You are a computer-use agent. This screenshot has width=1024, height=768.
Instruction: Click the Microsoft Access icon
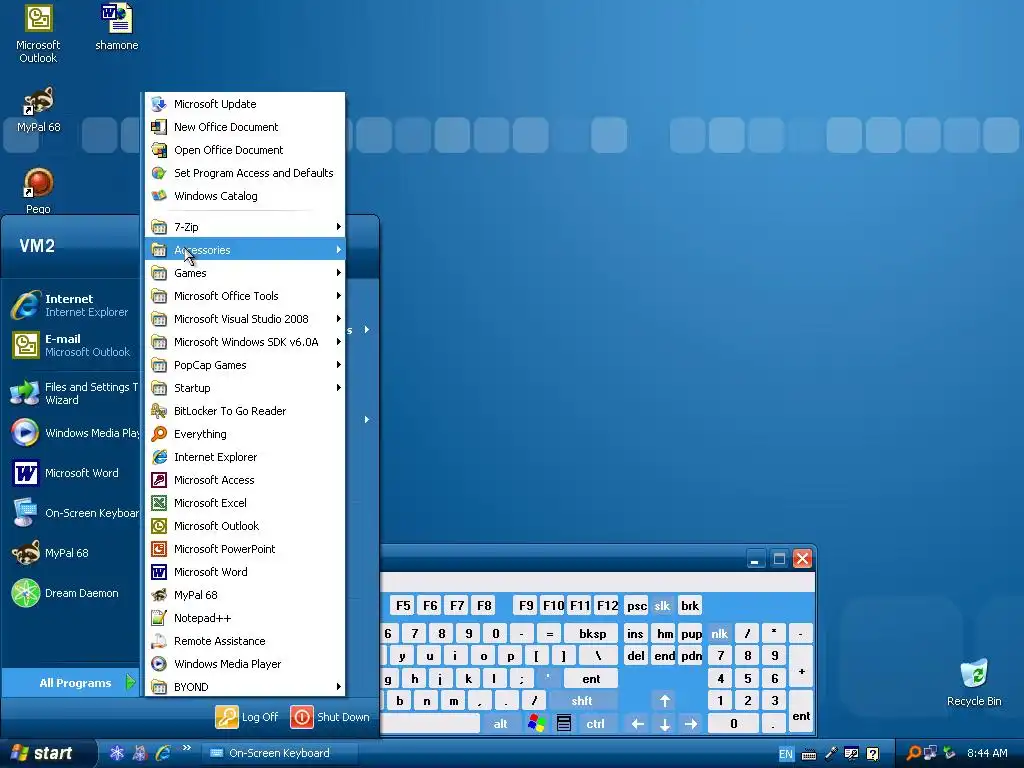point(159,480)
